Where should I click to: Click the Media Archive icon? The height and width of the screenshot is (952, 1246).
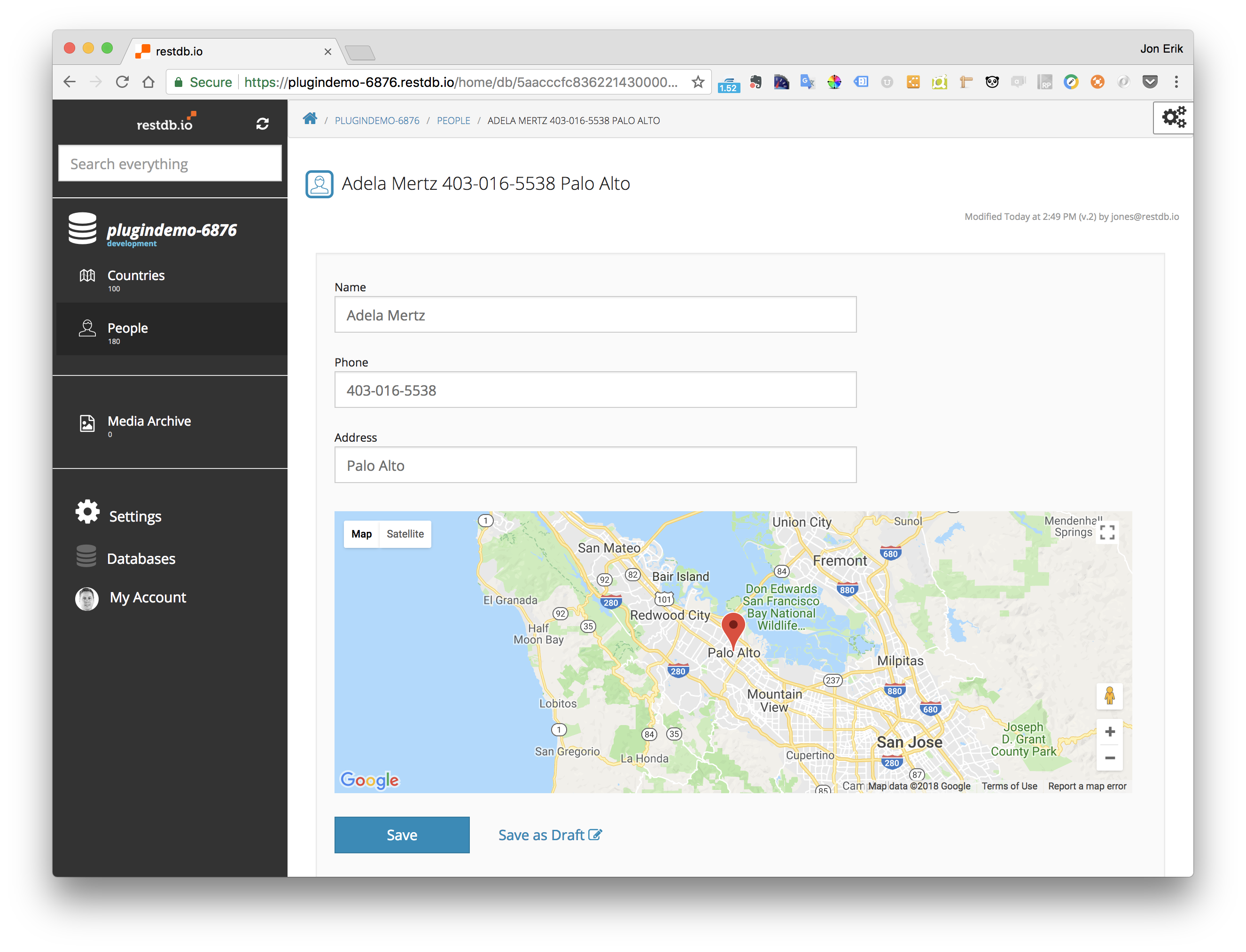[87, 422]
